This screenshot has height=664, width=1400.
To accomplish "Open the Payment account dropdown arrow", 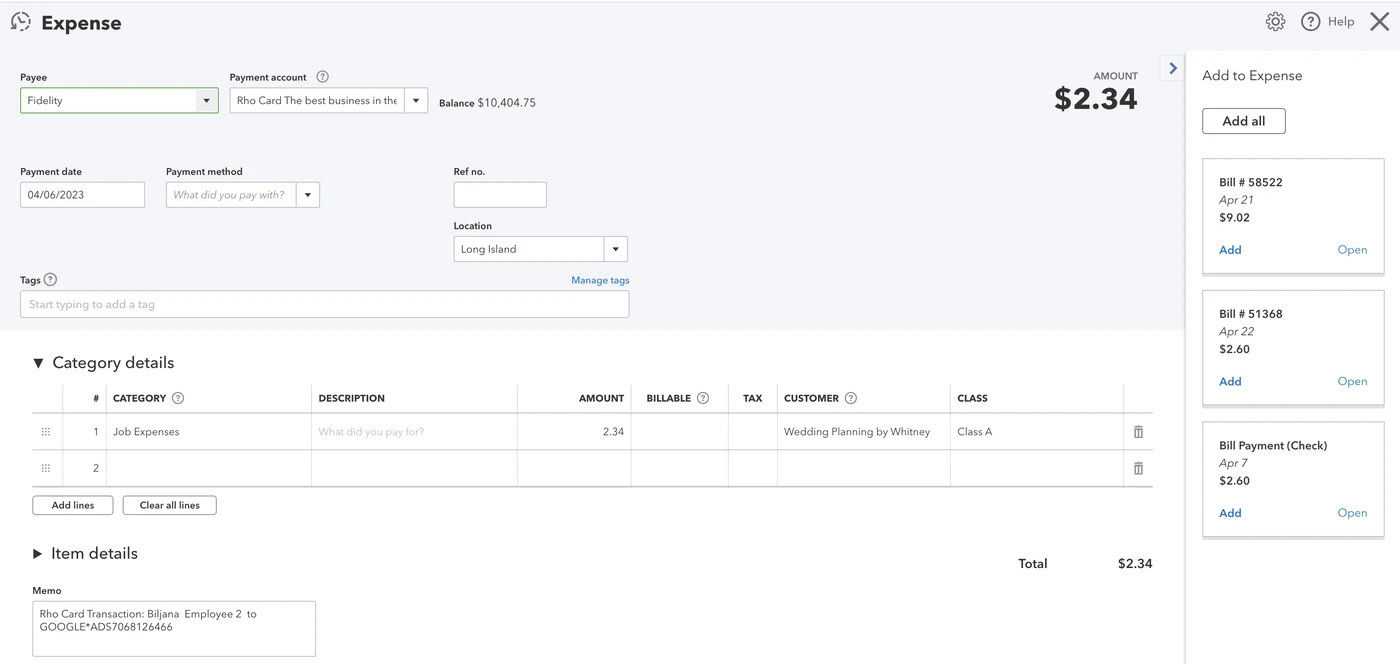I will click(416, 101).
